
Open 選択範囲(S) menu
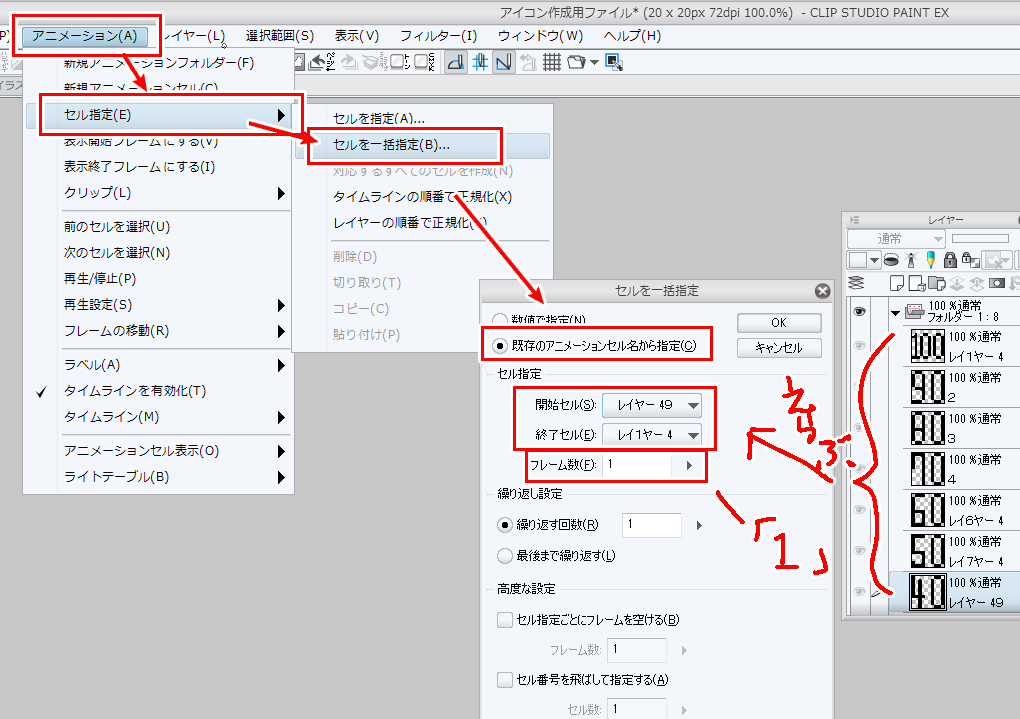coord(280,36)
